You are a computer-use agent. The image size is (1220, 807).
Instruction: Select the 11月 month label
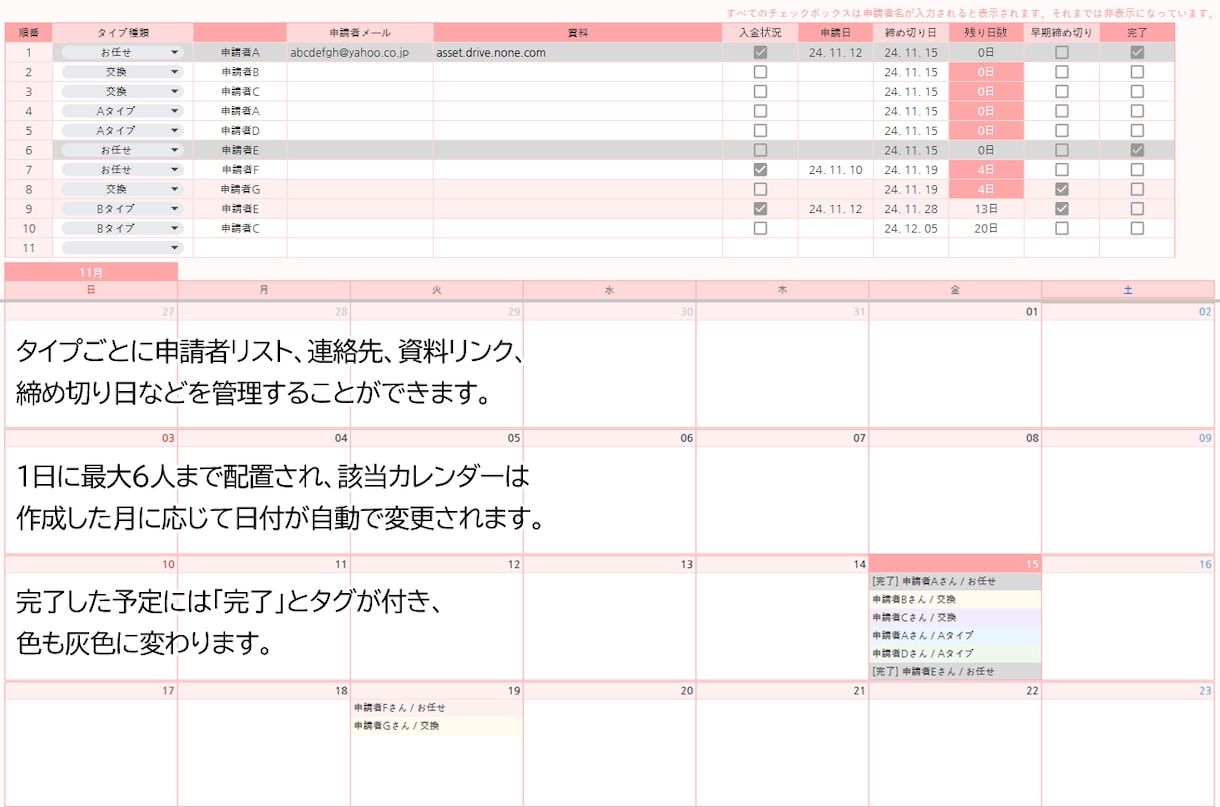pos(91,271)
